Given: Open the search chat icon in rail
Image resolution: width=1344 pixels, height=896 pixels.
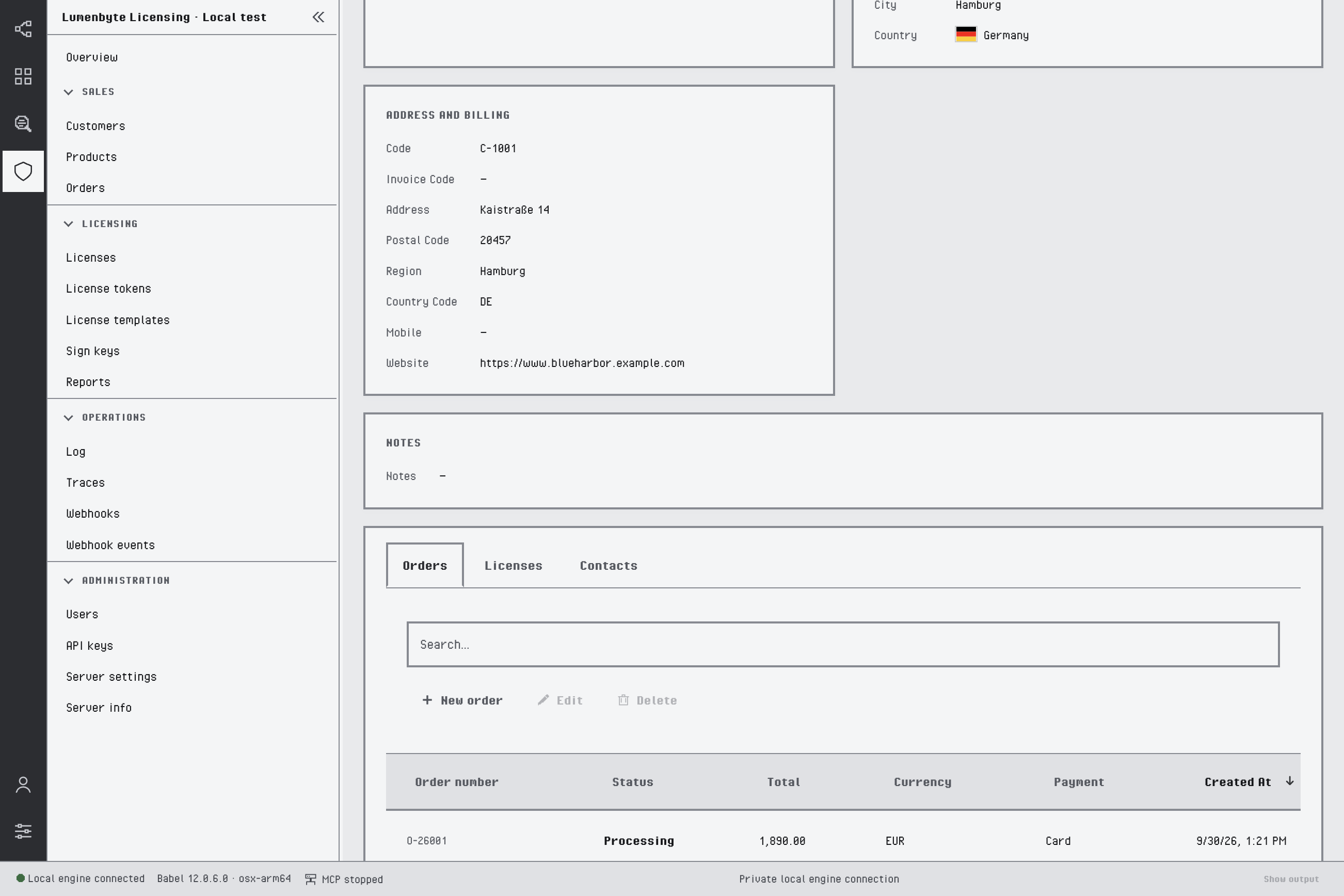Looking at the screenshot, I should click(23, 123).
